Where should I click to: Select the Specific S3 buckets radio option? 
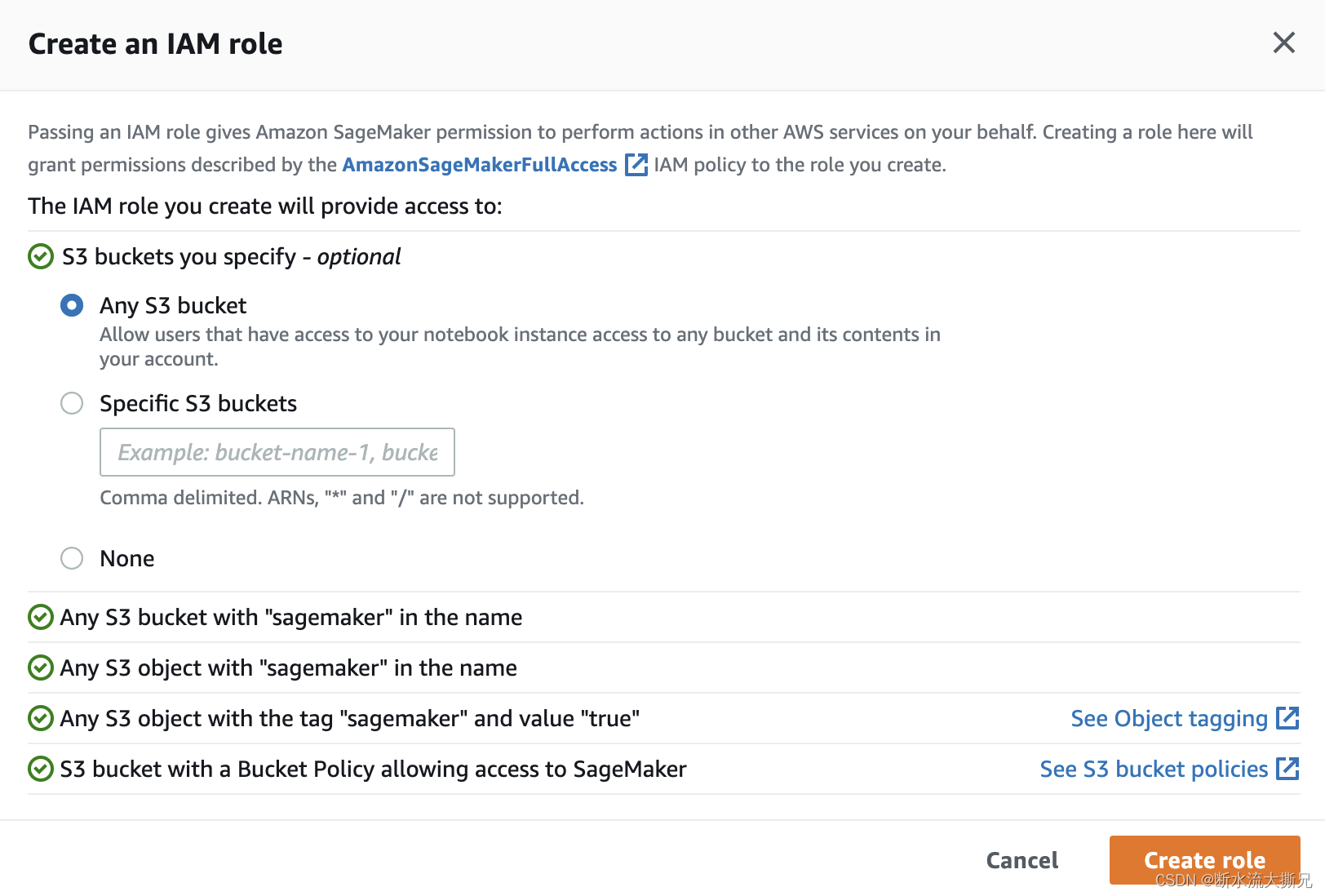pos(72,403)
